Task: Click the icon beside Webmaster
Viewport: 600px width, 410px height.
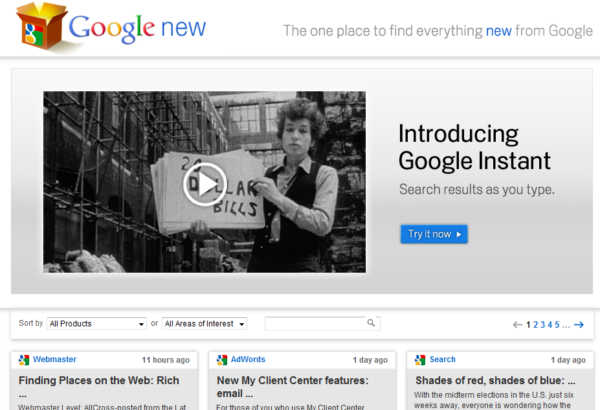Action: (24, 359)
